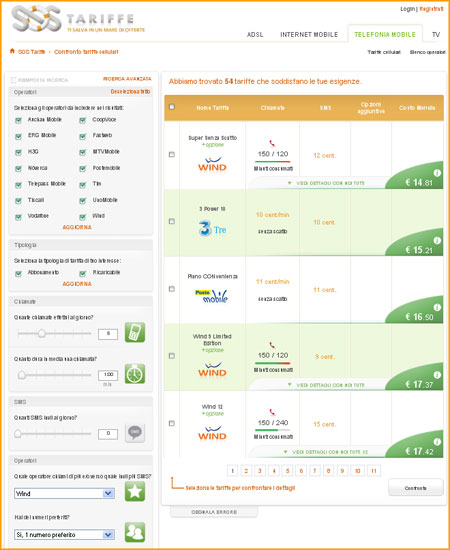Click the SMS per day number field

[108, 434]
